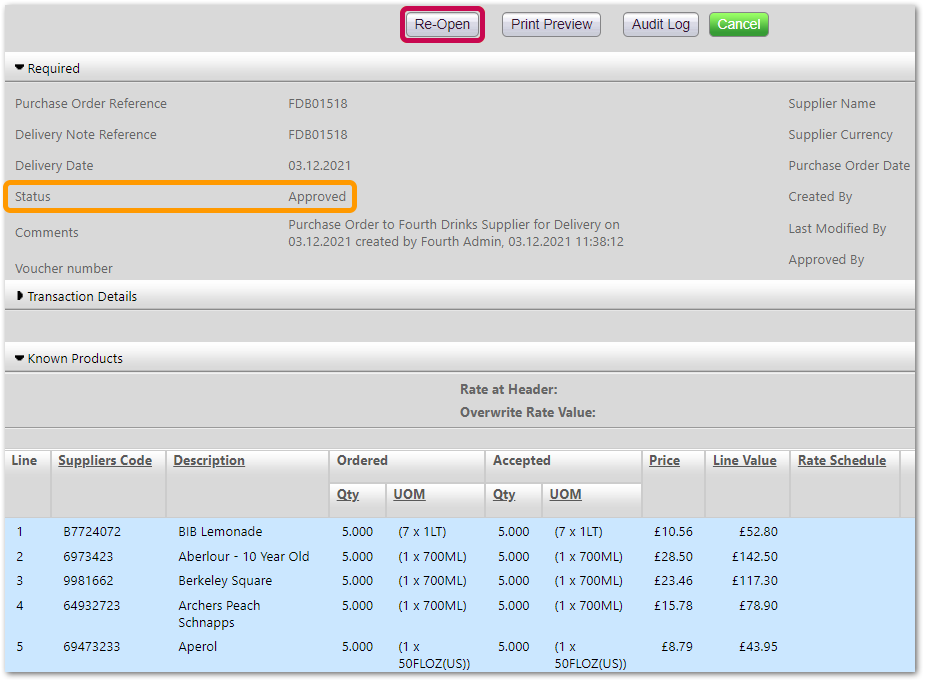Click line value £78.90

pos(758,605)
